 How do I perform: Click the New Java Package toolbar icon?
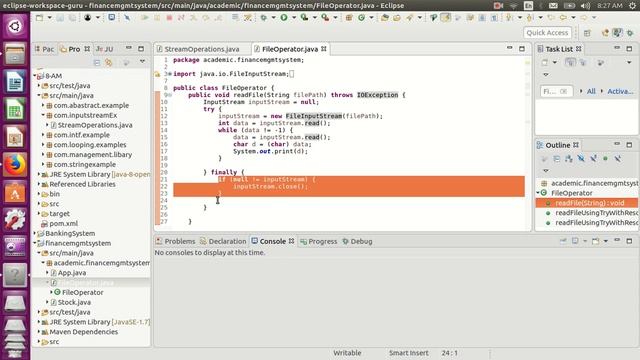349,18
